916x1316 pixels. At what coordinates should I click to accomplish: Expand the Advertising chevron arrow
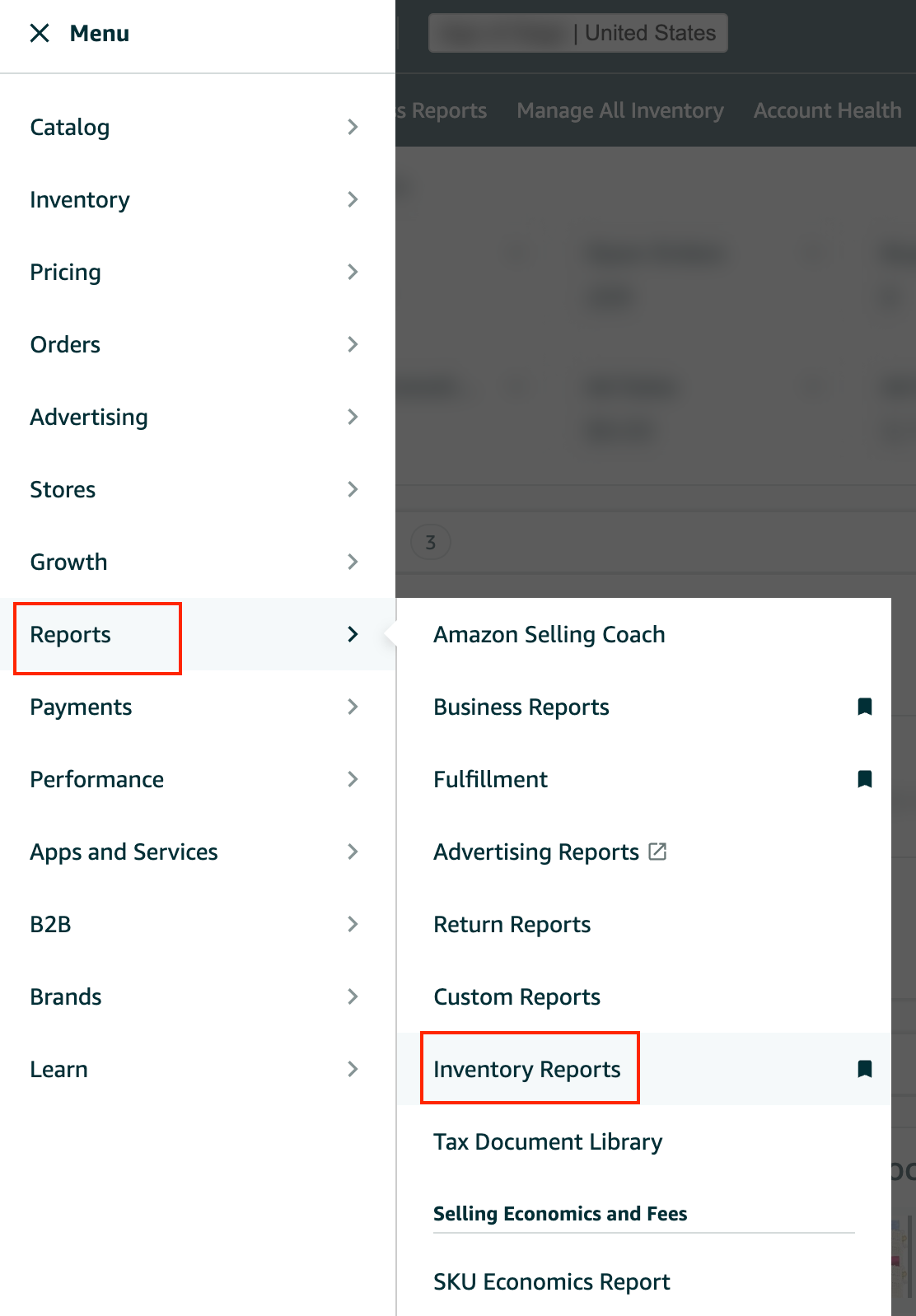pyautogui.click(x=353, y=417)
